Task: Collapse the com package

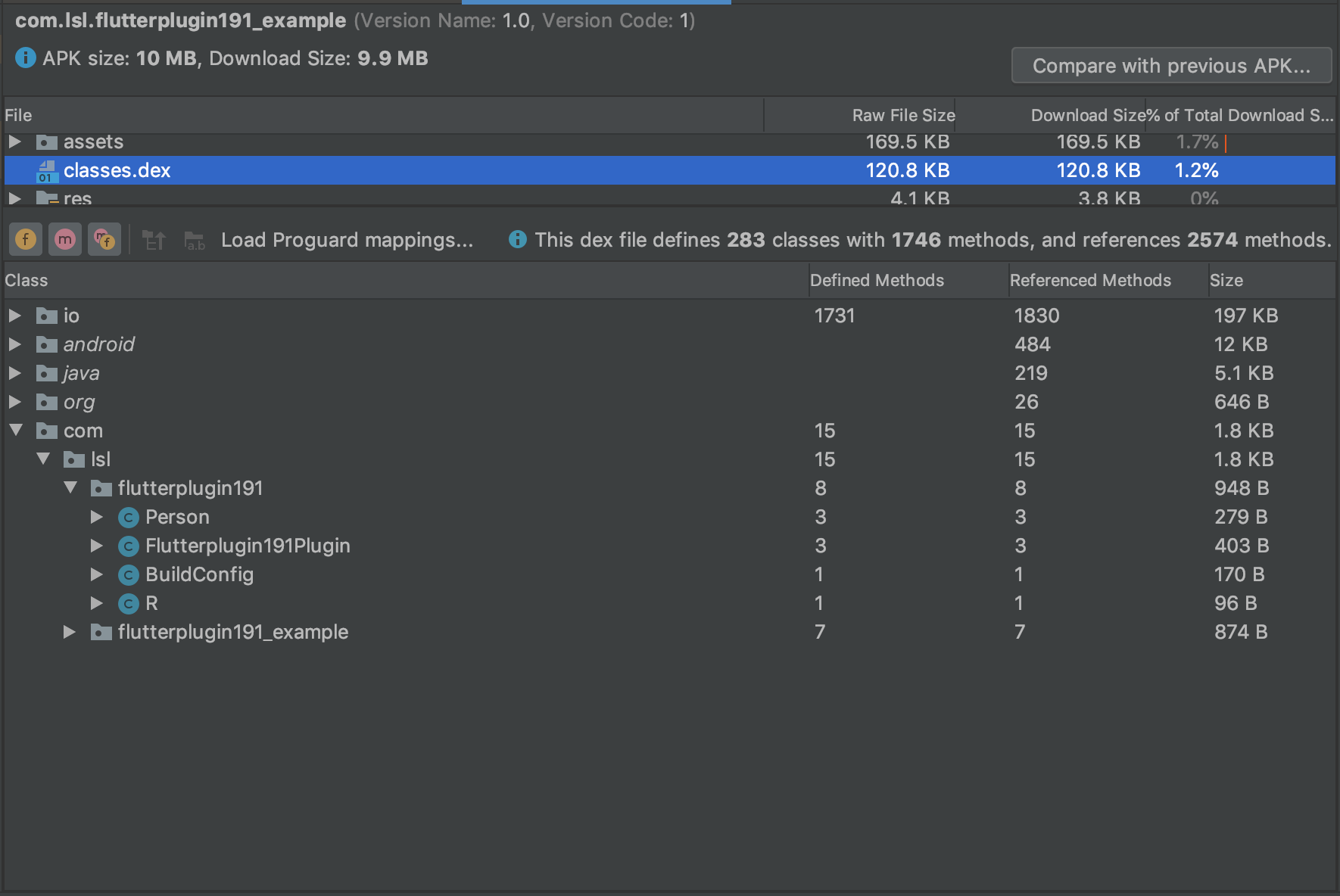Action: point(16,430)
